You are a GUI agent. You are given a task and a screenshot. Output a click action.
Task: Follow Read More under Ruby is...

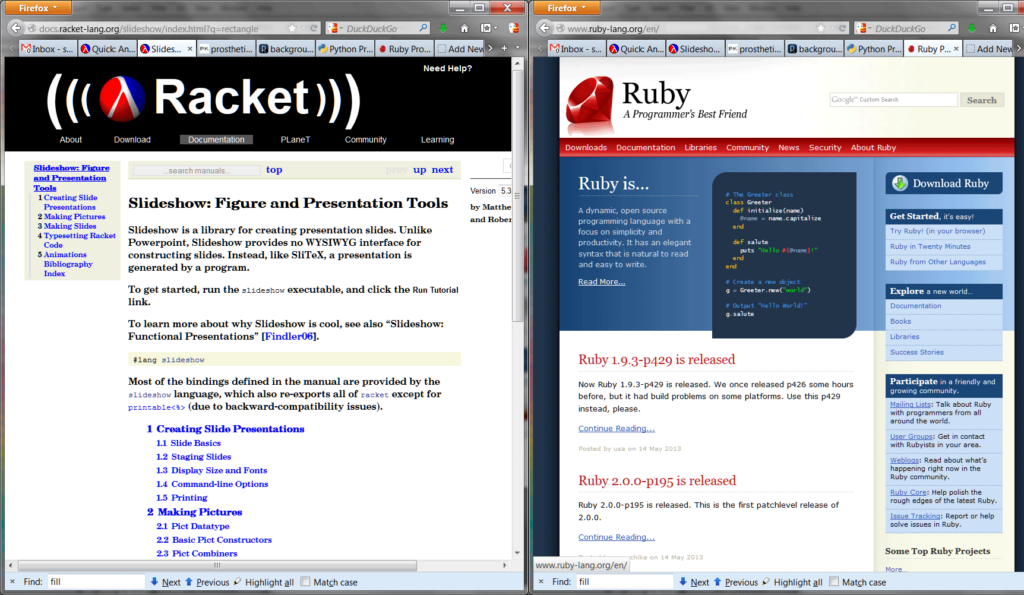pos(601,282)
